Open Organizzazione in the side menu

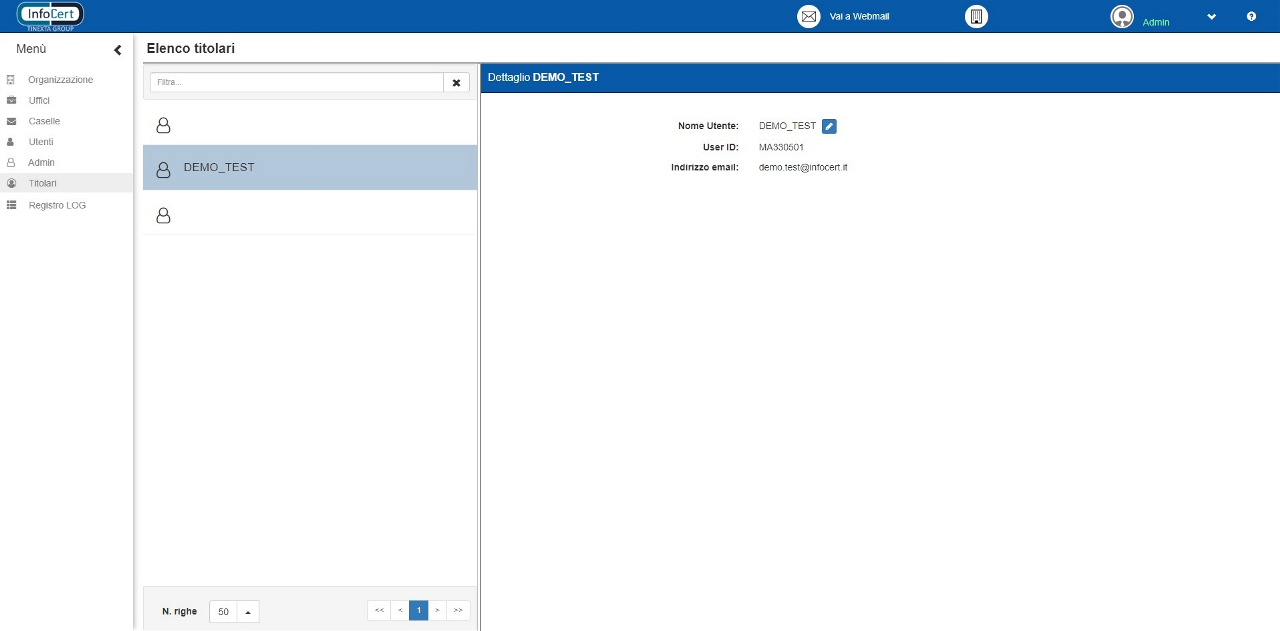(60, 80)
